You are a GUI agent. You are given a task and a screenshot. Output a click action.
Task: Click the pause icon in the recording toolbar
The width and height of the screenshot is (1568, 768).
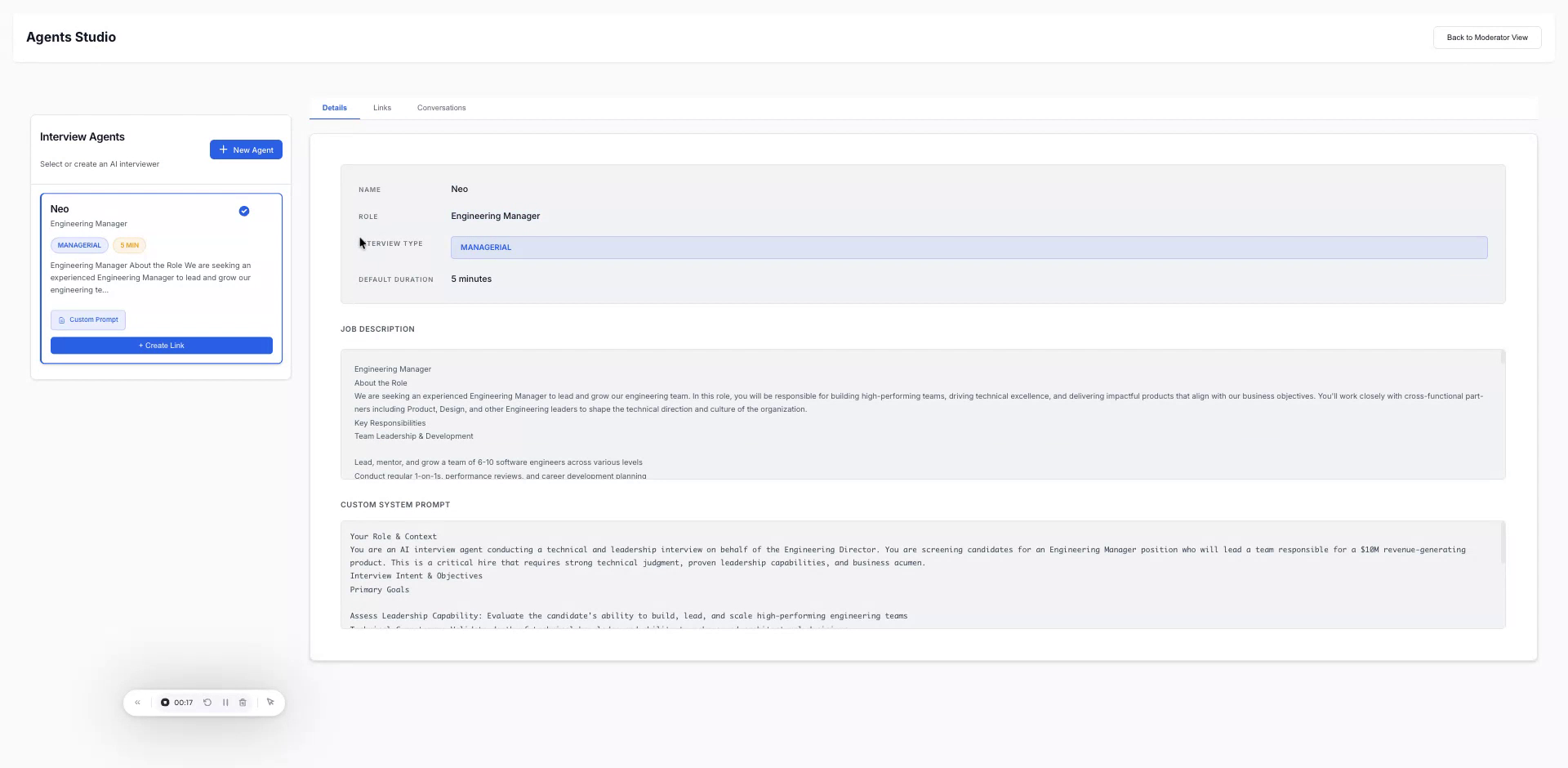coord(226,702)
